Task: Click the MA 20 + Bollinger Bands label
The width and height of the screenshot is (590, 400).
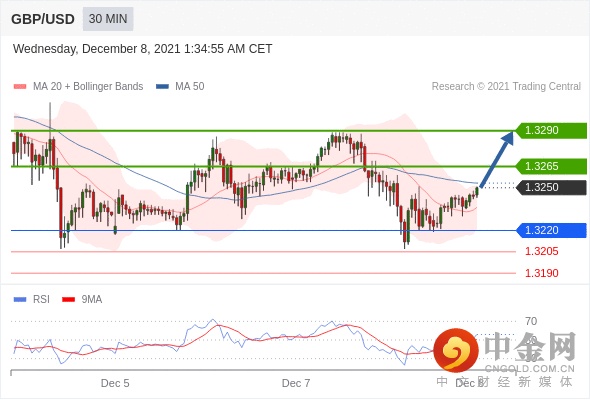Action: [88, 87]
